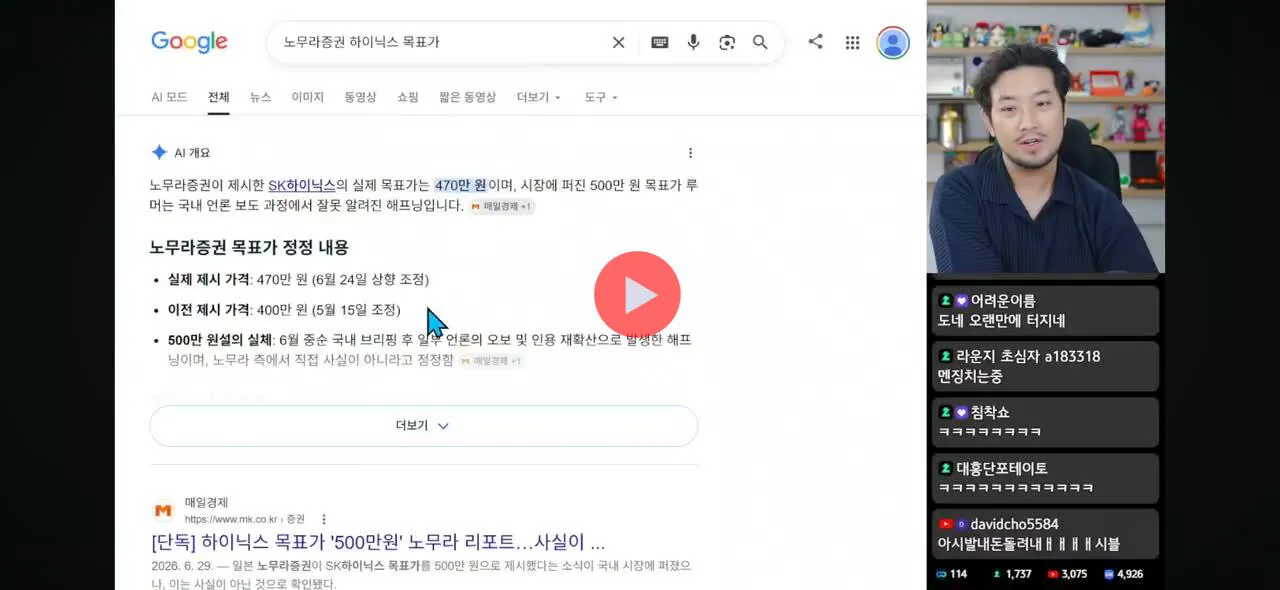Share the search results page
The height and width of the screenshot is (590, 1280).
[x=816, y=42]
